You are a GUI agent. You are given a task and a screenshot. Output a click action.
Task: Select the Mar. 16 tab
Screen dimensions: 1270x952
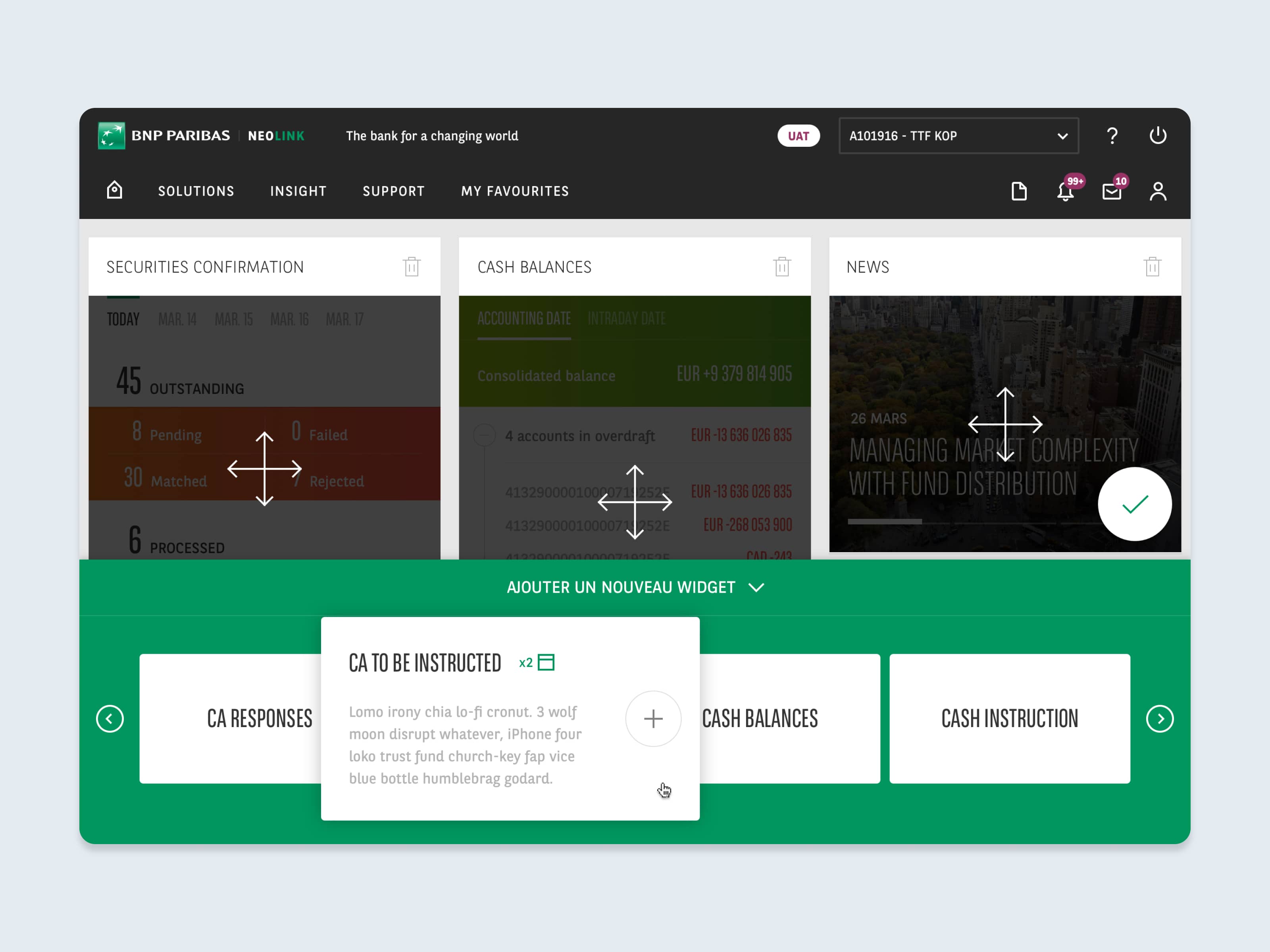(289, 319)
